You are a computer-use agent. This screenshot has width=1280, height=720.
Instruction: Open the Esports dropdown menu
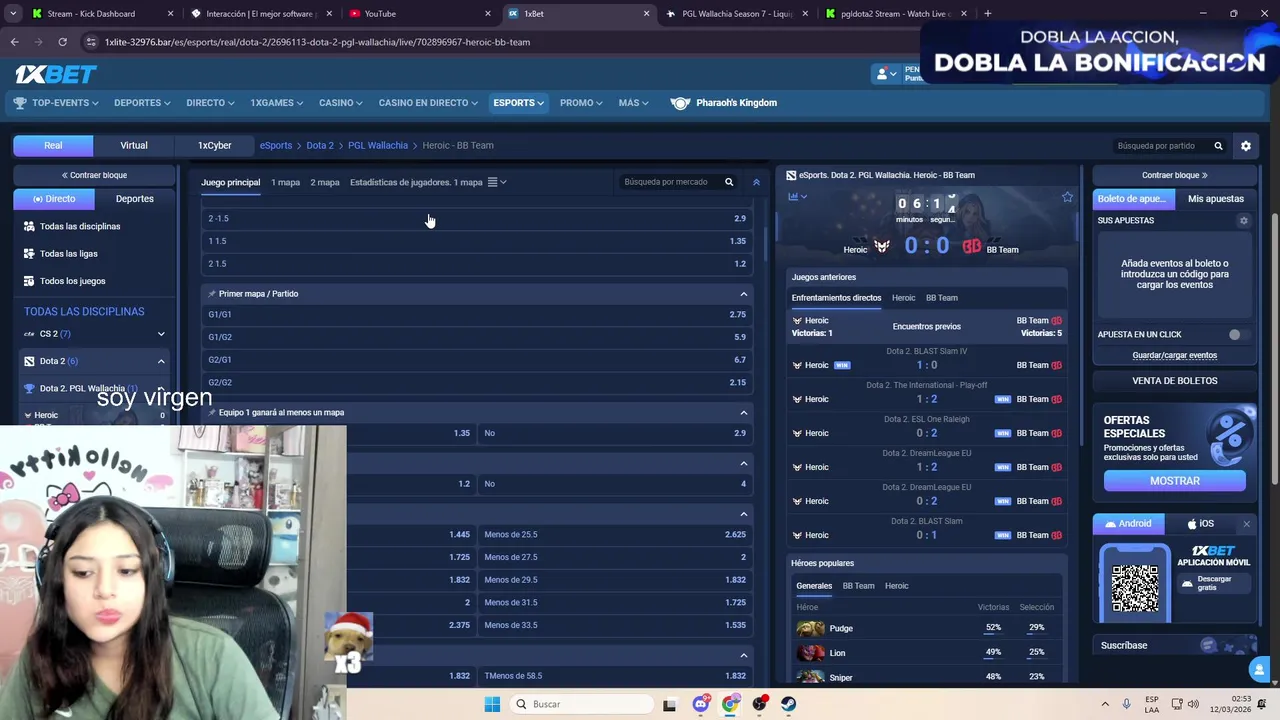[518, 103]
